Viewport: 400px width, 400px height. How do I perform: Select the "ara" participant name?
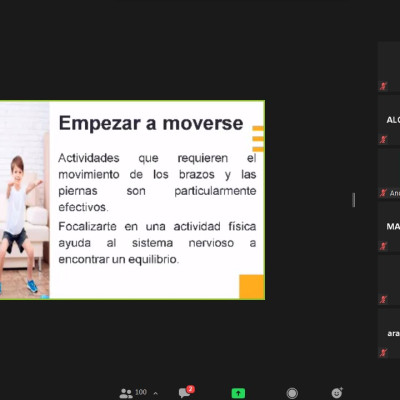tap(393, 333)
